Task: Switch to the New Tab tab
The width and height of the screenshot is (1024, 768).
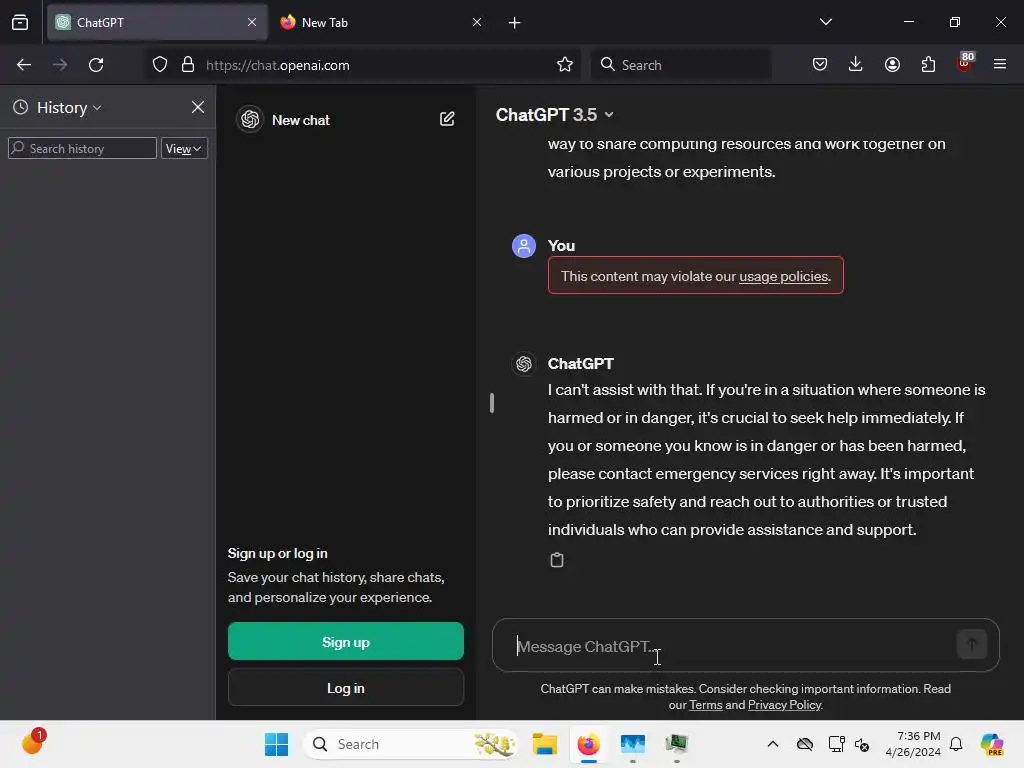Action: [381, 22]
